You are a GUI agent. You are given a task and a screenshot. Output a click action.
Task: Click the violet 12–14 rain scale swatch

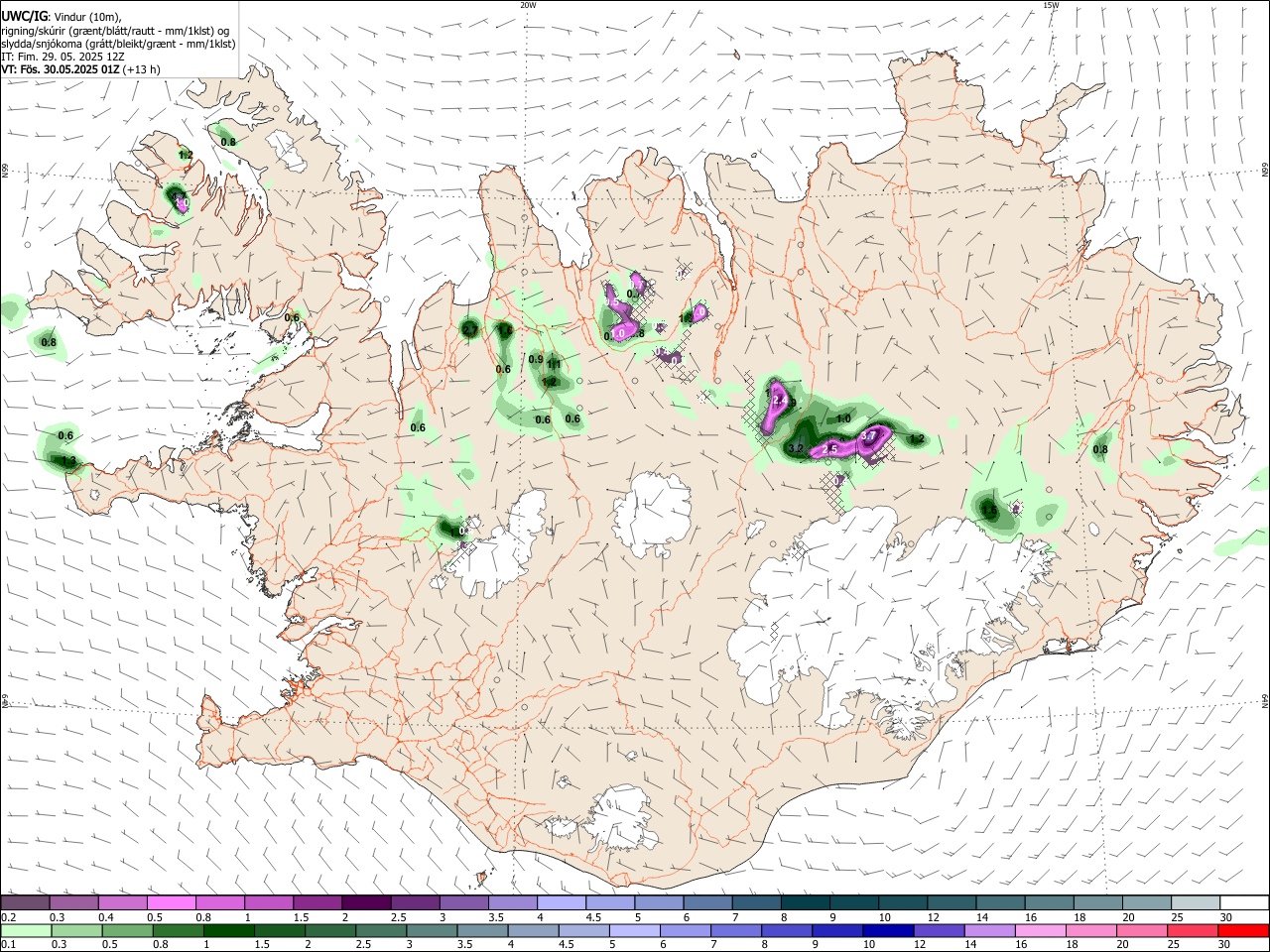pyautogui.click(x=940, y=931)
